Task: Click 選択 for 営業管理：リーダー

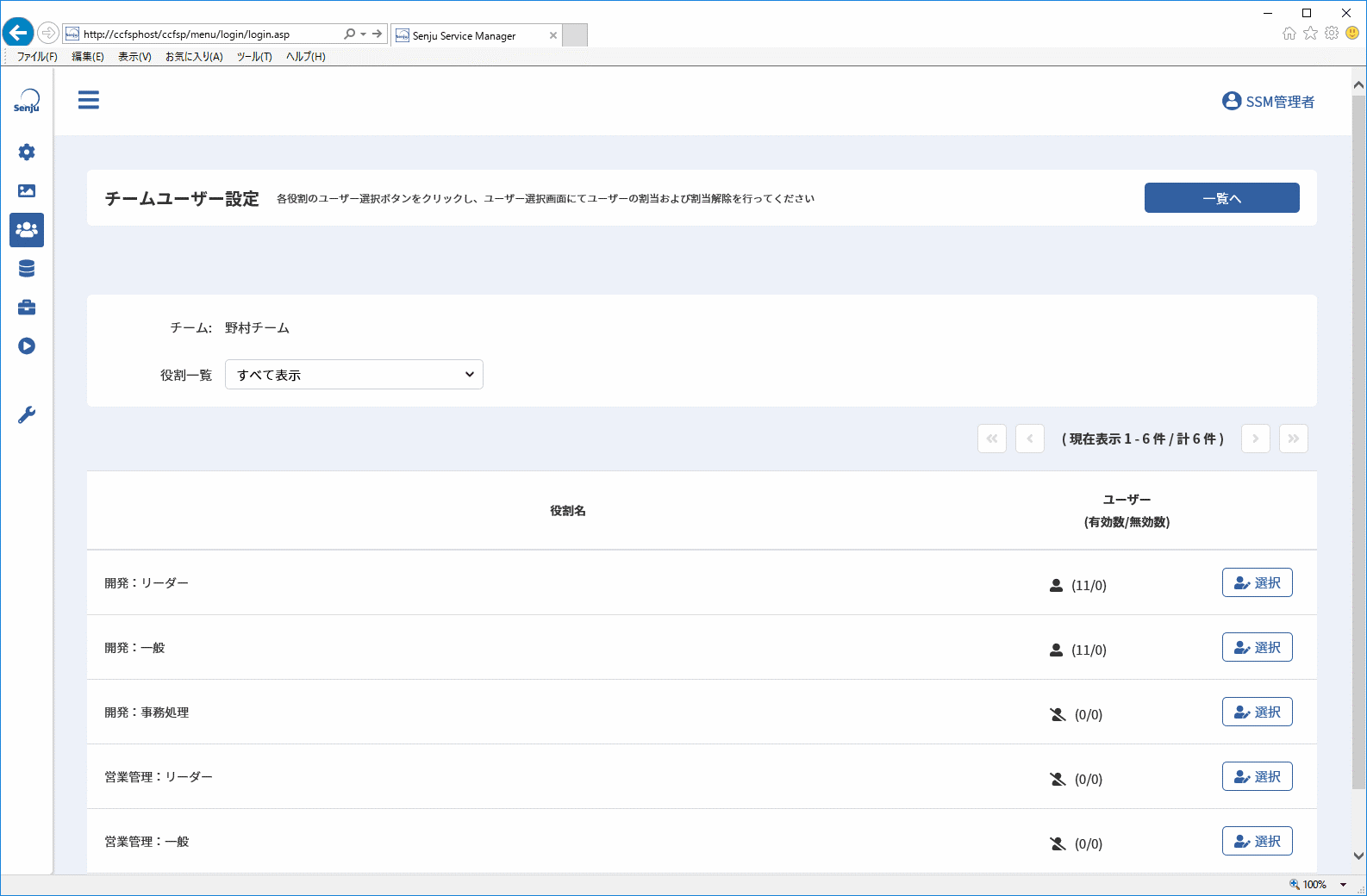Action: (x=1258, y=776)
